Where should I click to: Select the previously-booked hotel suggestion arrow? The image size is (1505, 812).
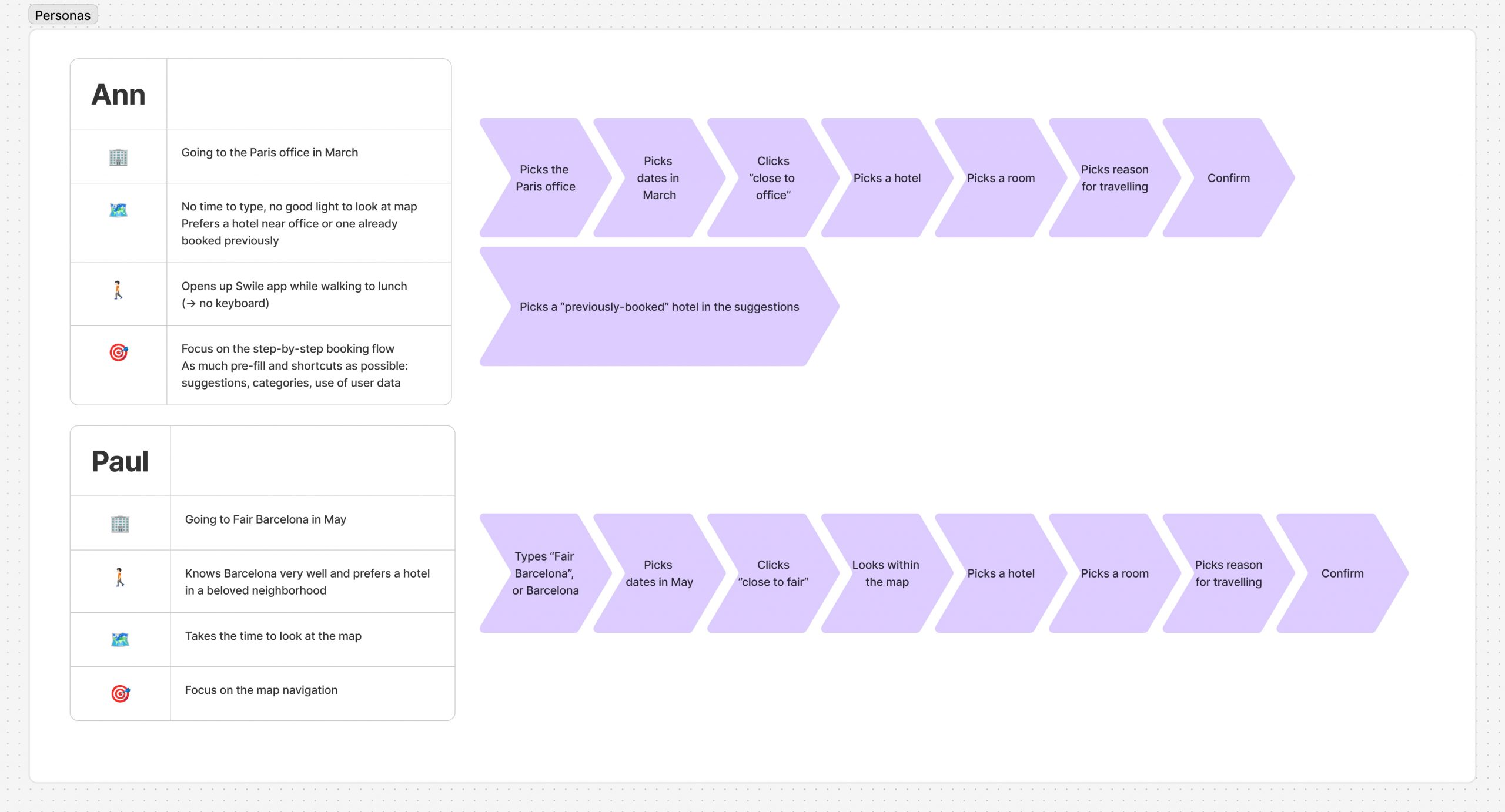(x=658, y=307)
